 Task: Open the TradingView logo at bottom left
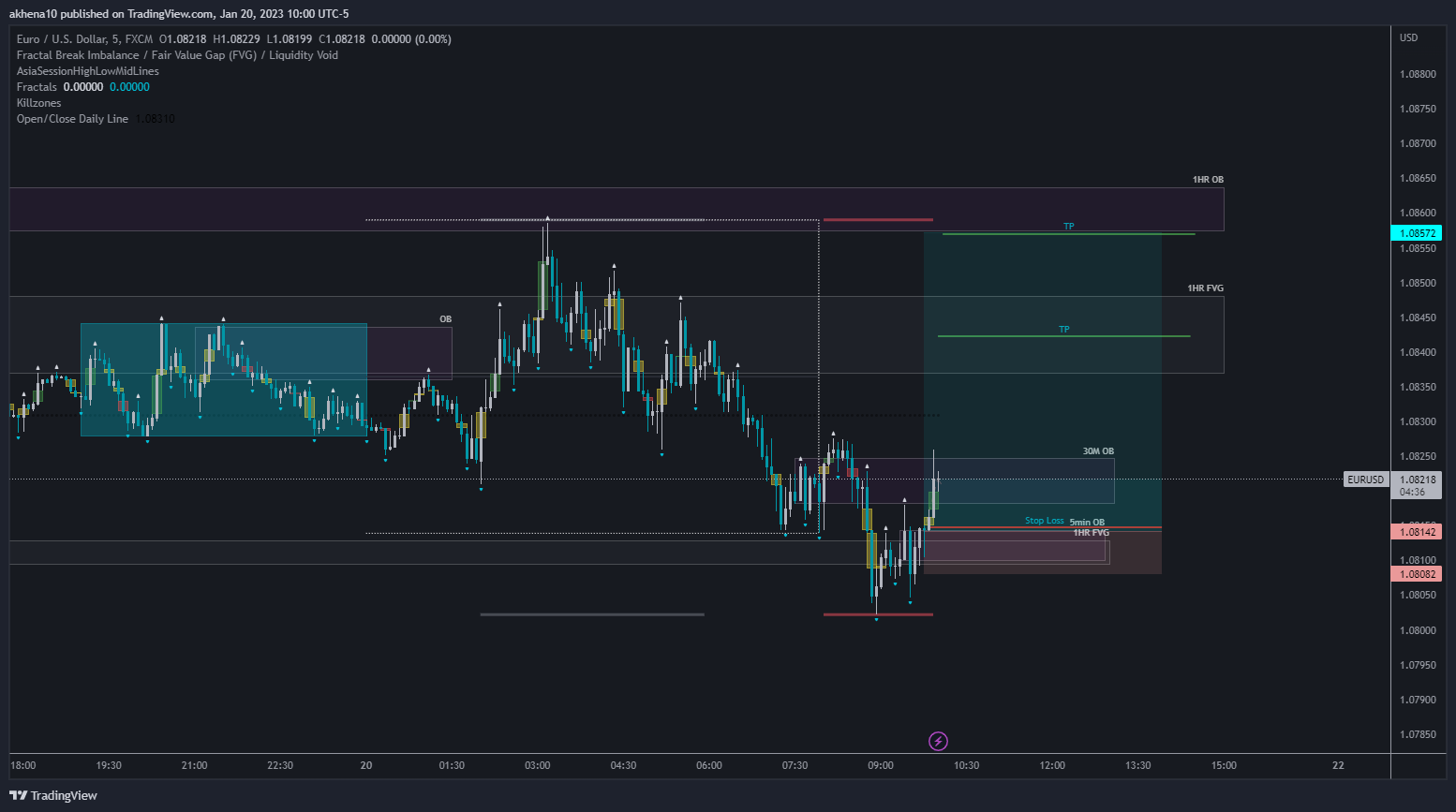click(x=53, y=795)
